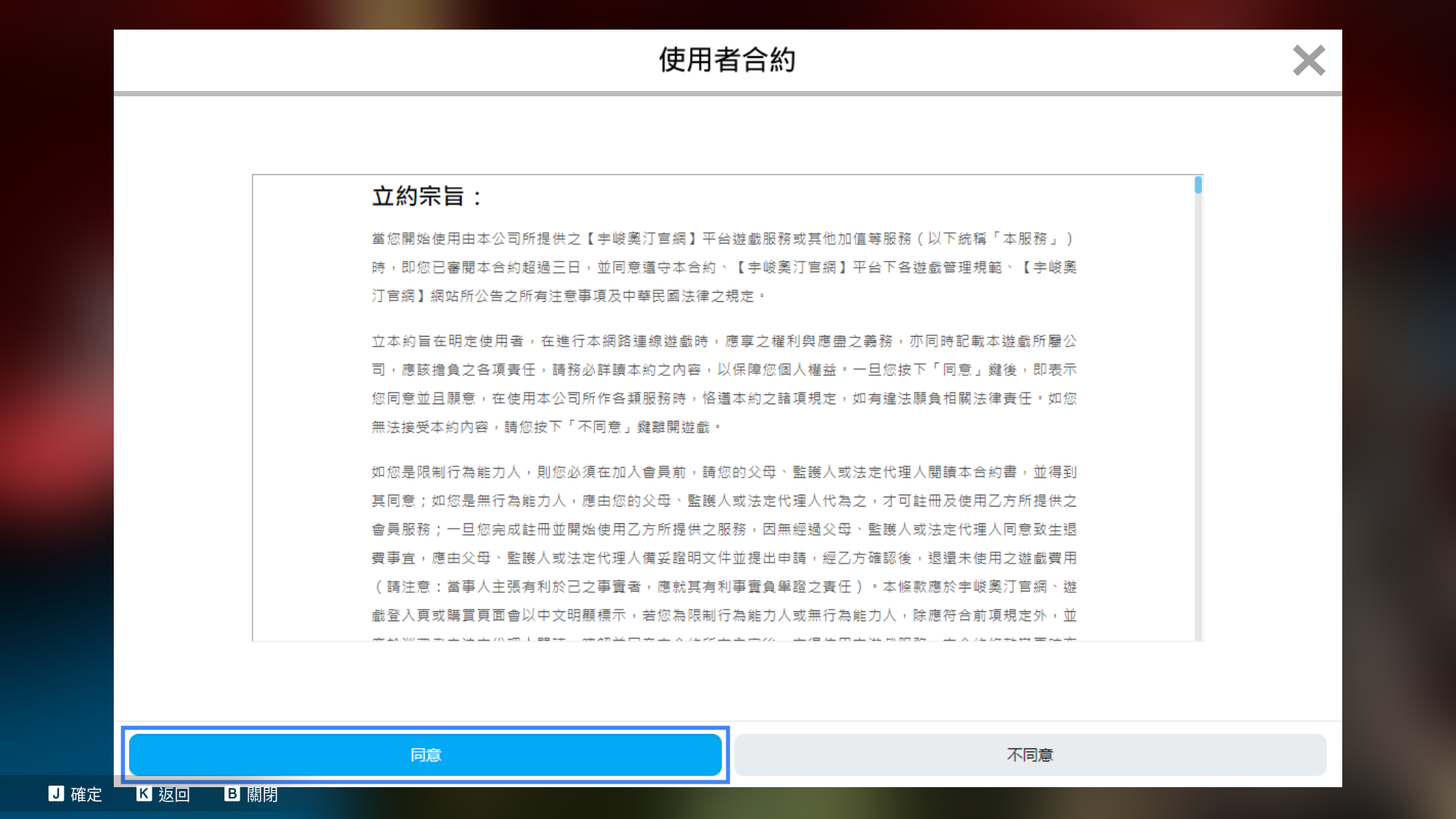Click line starting 汀官網】網站所公告
The image size is (1456, 819).
(x=569, y=296)
